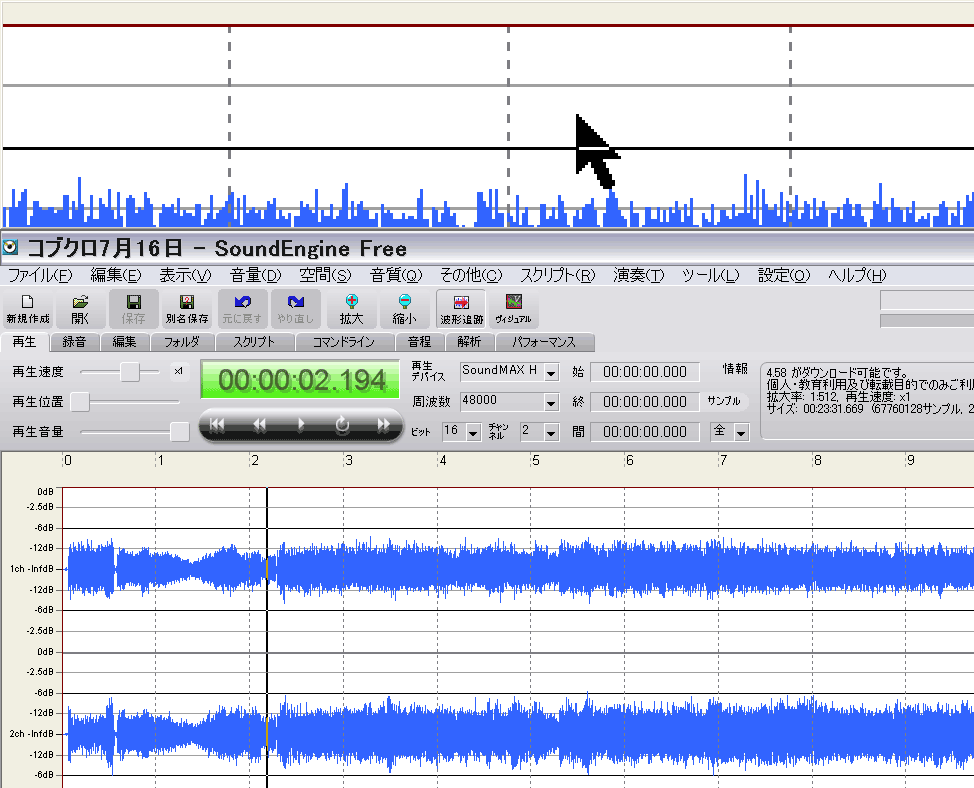Open the ヴィジュアル visual icon
This screenshot has height=788, width=974.
513,309
